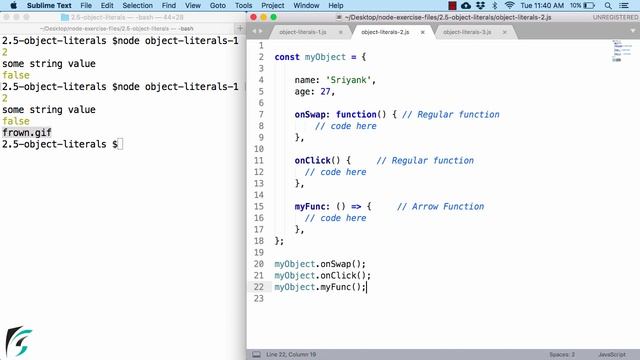Zoom the Sublime Text window
Viewport: 640px width, 360px height.
(x=273, y=17)
